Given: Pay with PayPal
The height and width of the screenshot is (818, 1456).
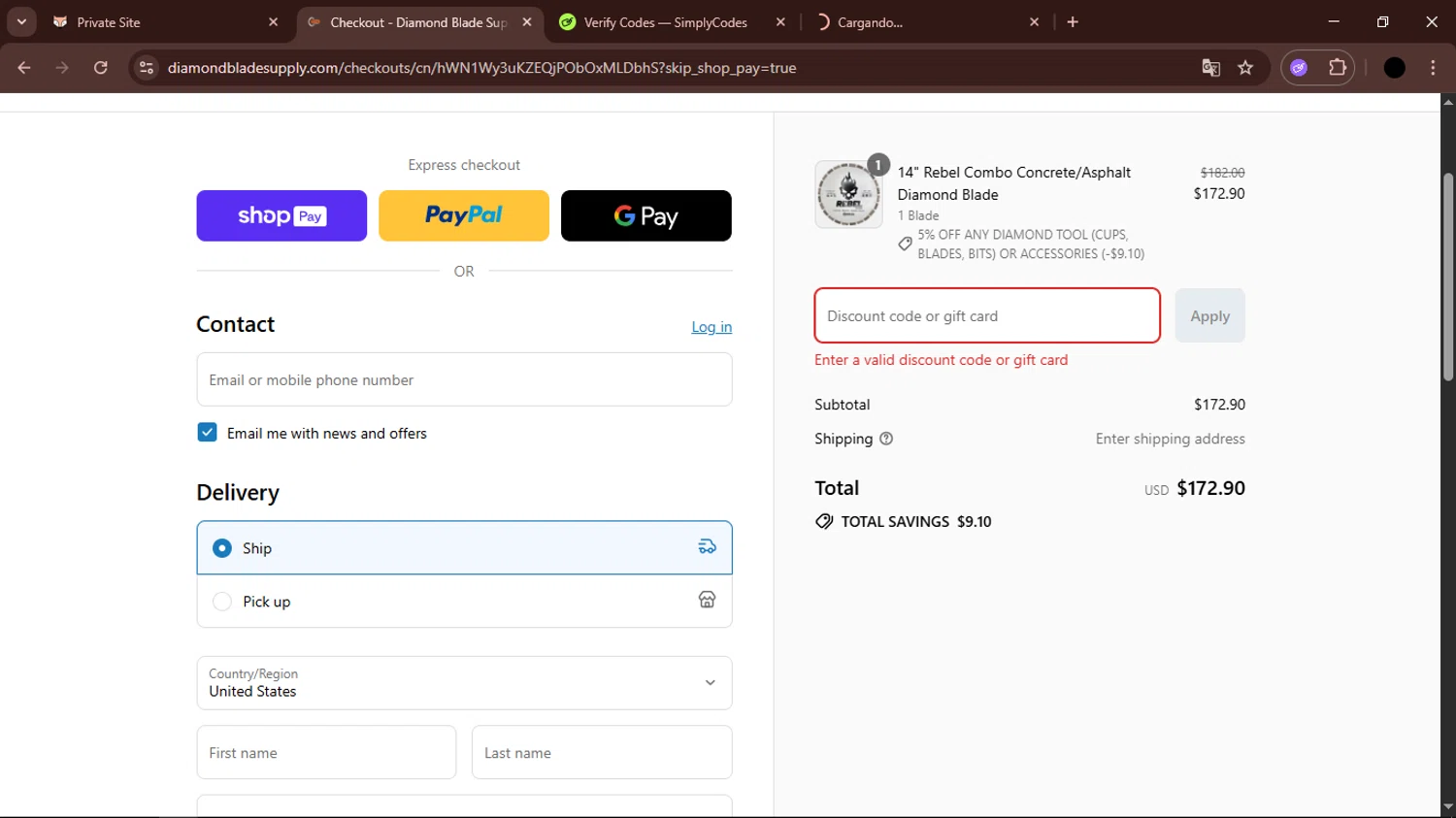Looking at the screenshot, I should pyautogui.click(x=464, y=215).
